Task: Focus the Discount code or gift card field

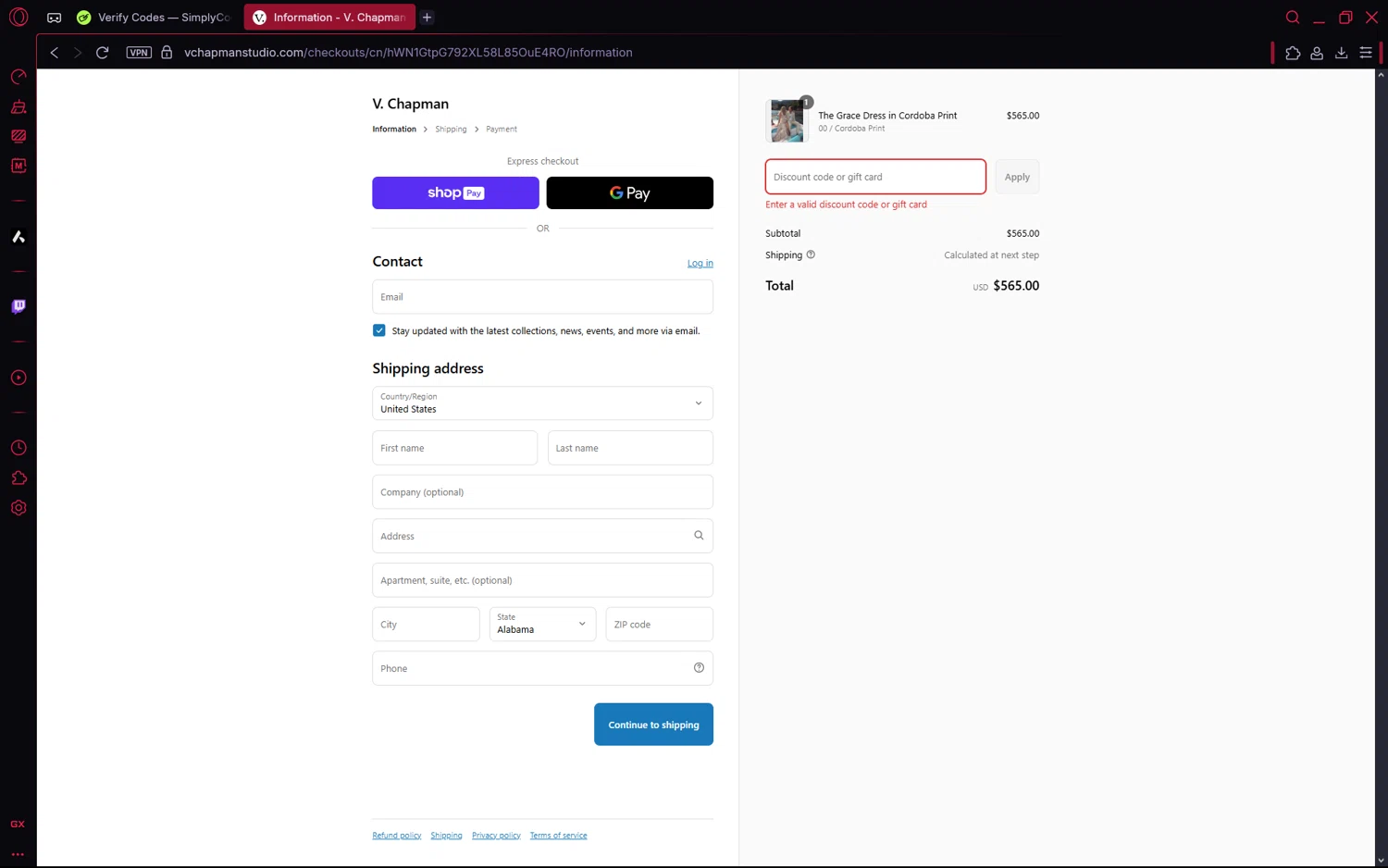Action: (875, 177)
